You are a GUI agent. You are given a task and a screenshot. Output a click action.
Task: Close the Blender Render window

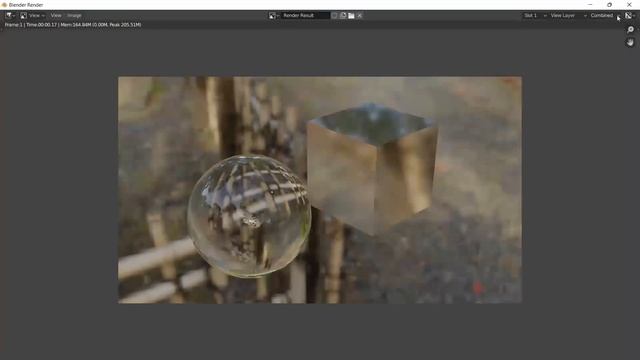(x=629, y=4)
